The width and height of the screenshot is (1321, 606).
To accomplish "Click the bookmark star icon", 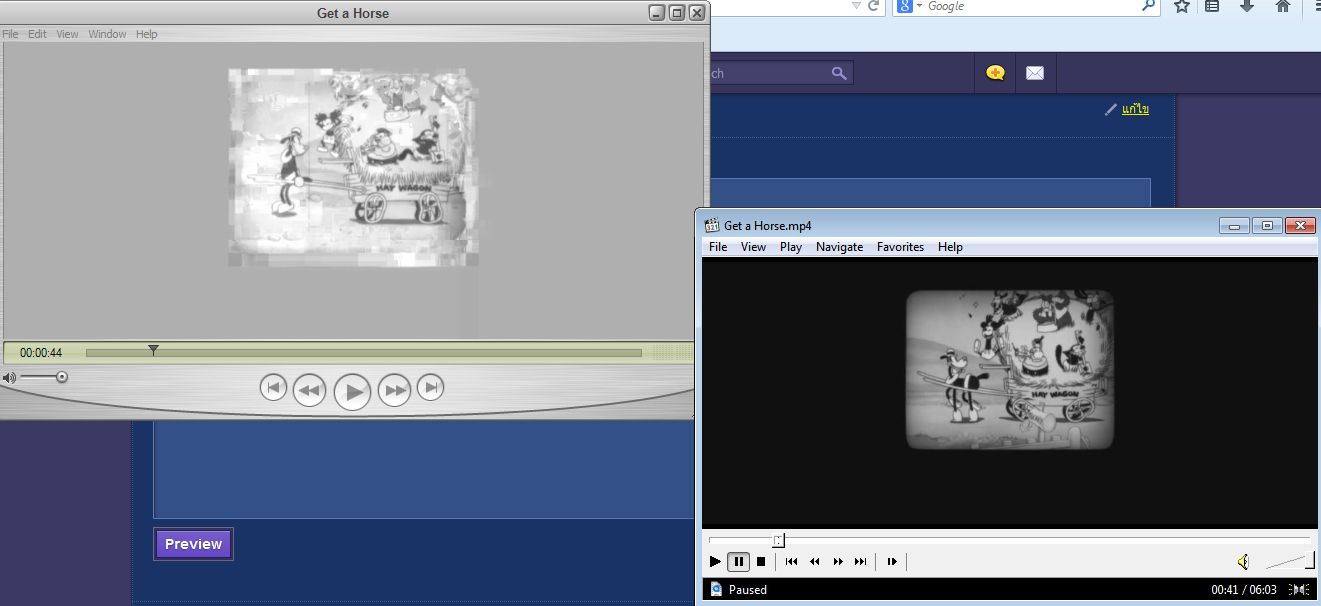I will point(1181,6).
